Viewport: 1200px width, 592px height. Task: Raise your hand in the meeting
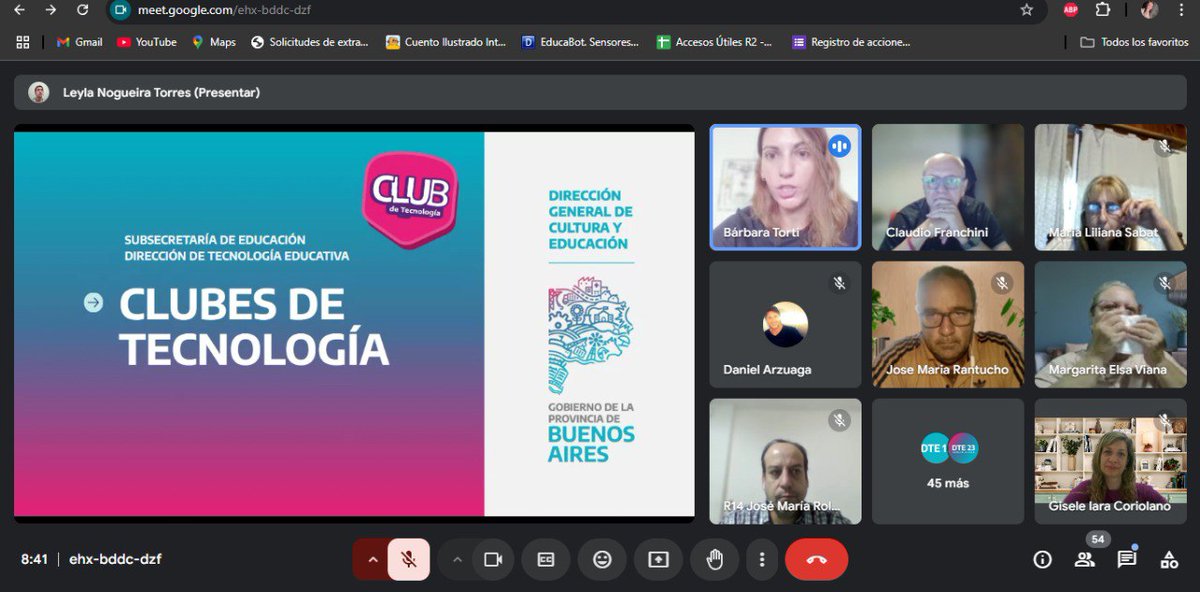[714, 559]
